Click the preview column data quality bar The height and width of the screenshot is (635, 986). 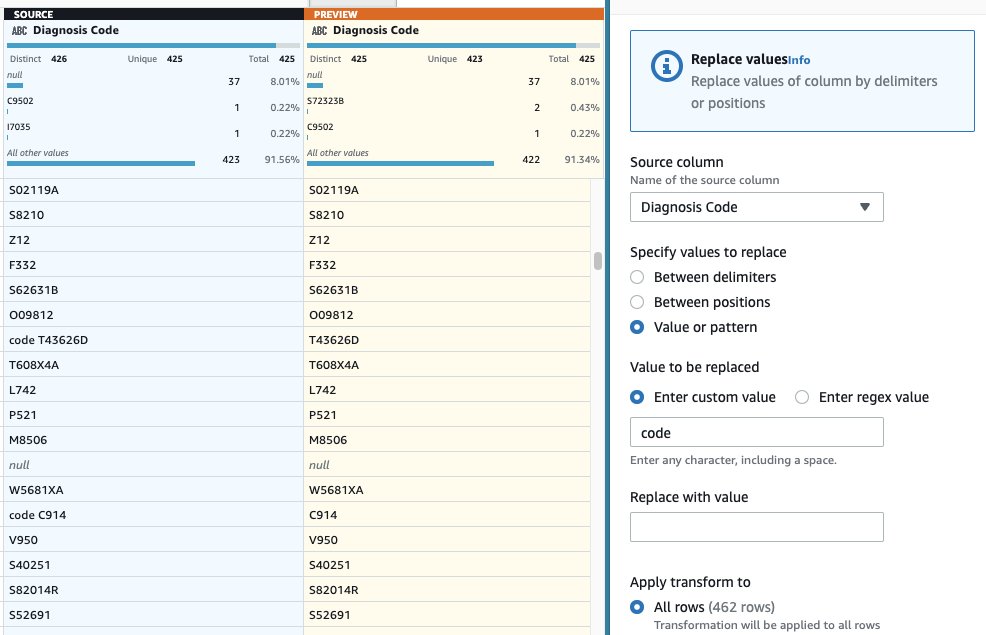pyautogui.click(x=453, y=46)
